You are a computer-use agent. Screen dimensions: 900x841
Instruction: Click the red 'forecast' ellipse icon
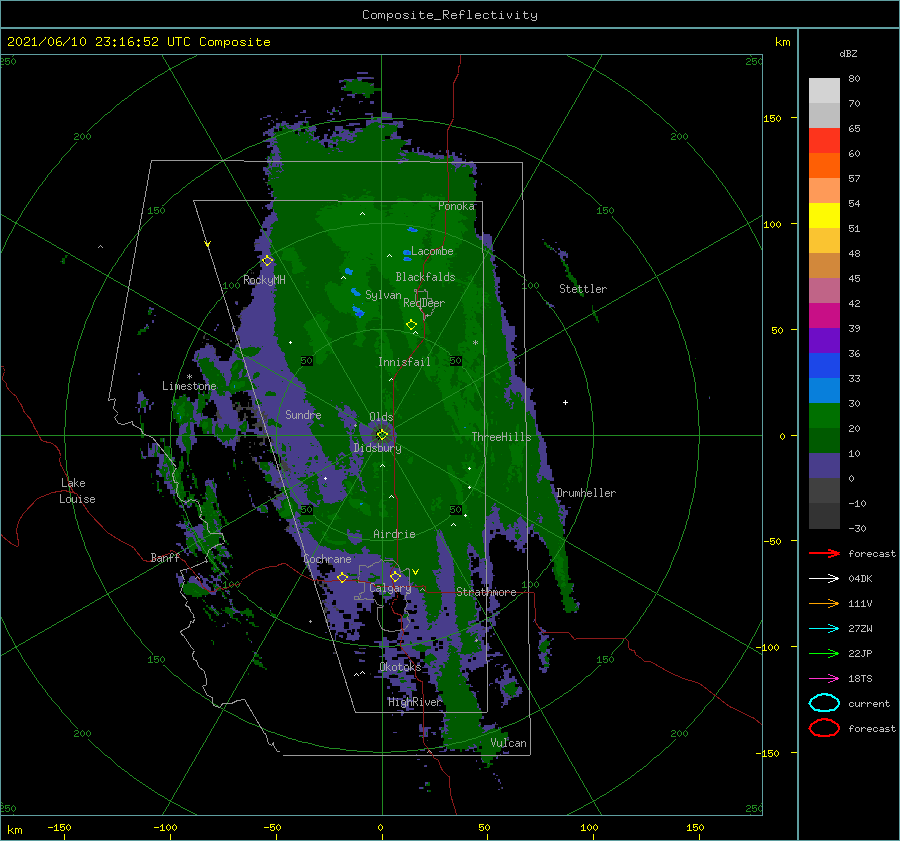pyautogui.click(x=824, y=728)
